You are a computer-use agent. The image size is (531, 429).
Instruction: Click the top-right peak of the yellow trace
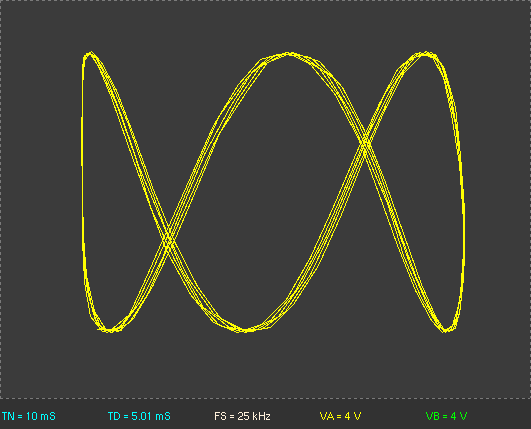point(425,53)
